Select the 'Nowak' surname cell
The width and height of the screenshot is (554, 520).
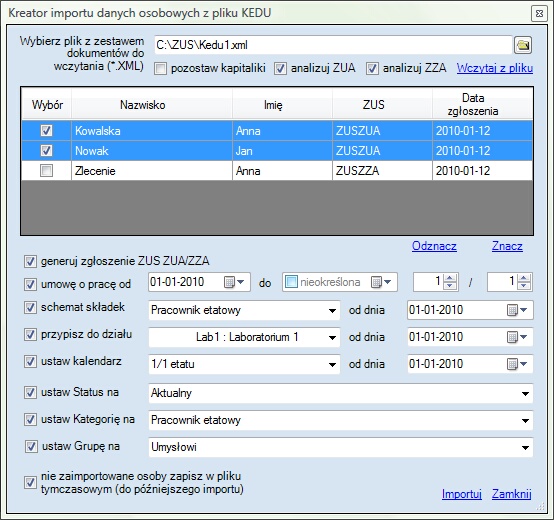click(152, 151)
